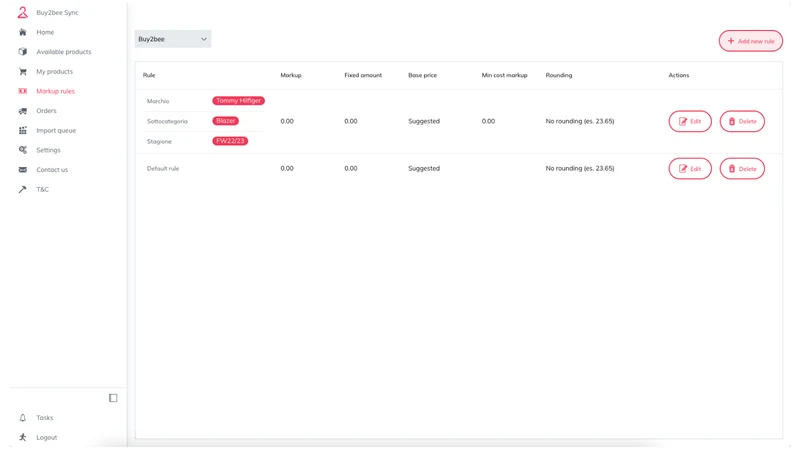Click the Blazer tag
Image resolution: width=800 pixels, height=450 pixels.
tap(226, 121)
